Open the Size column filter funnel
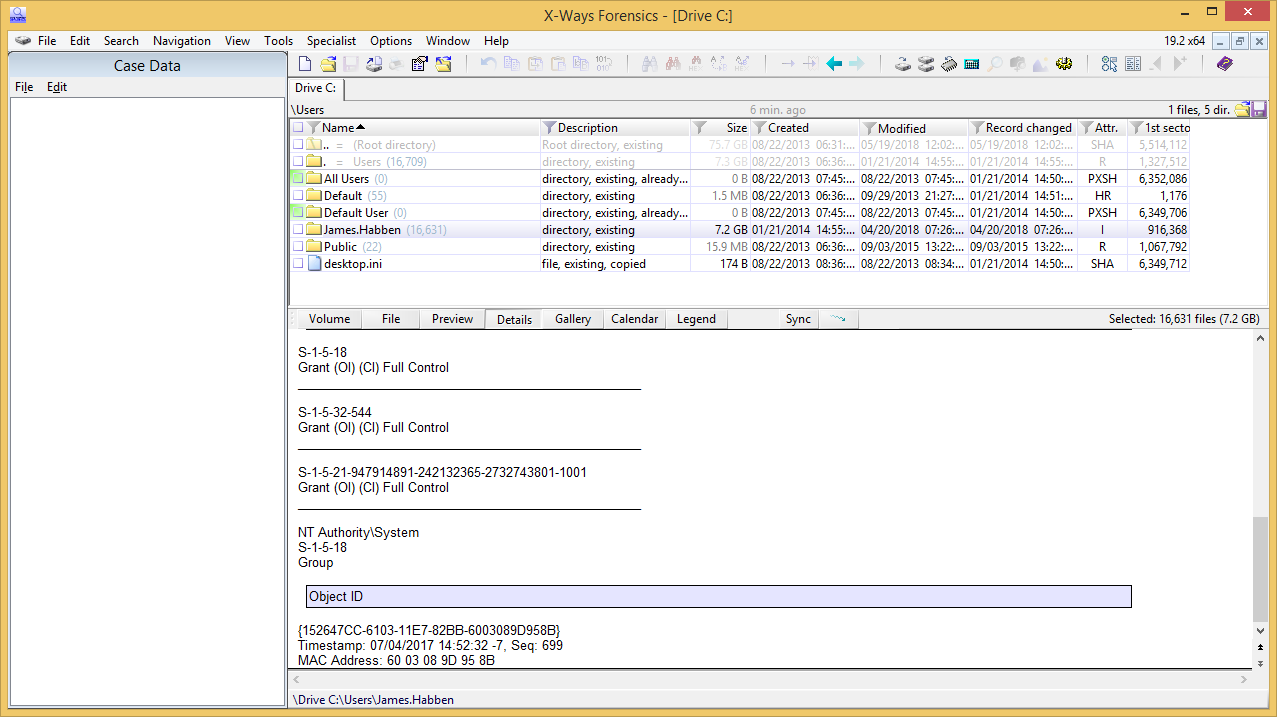1277x717 pixels. tap(700, 128)
